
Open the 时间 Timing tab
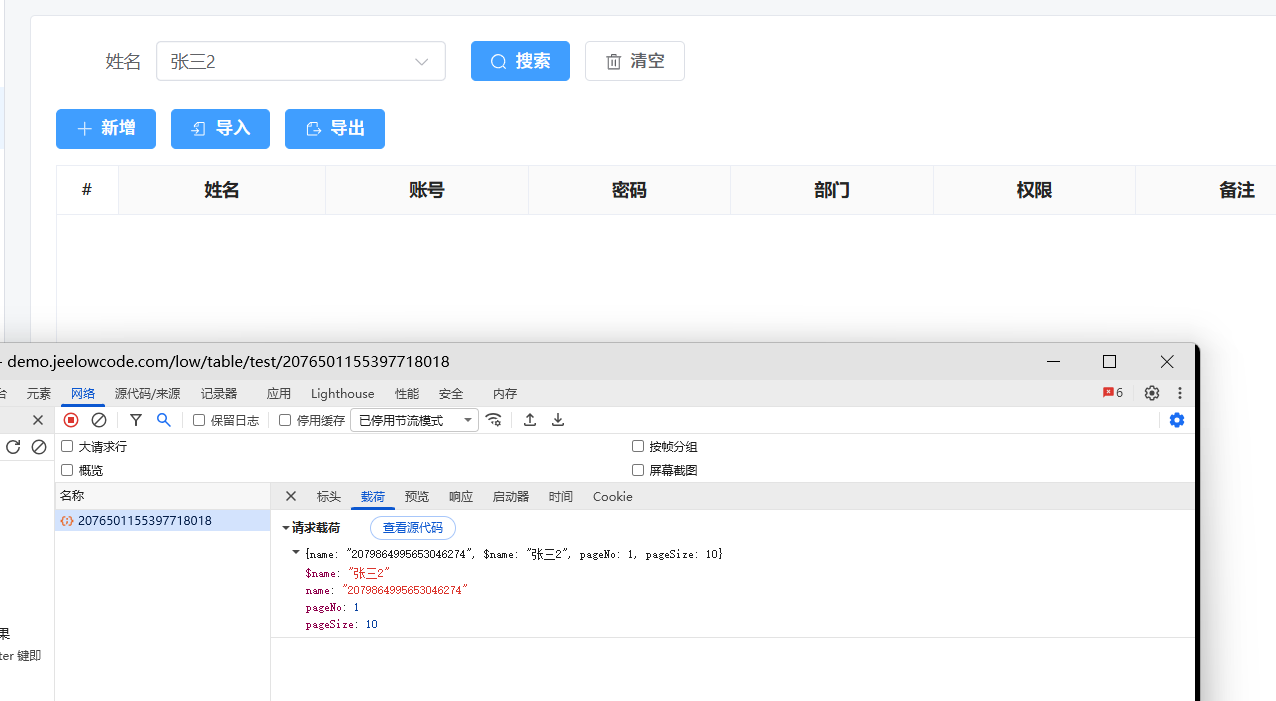click(x=561, y=496)
